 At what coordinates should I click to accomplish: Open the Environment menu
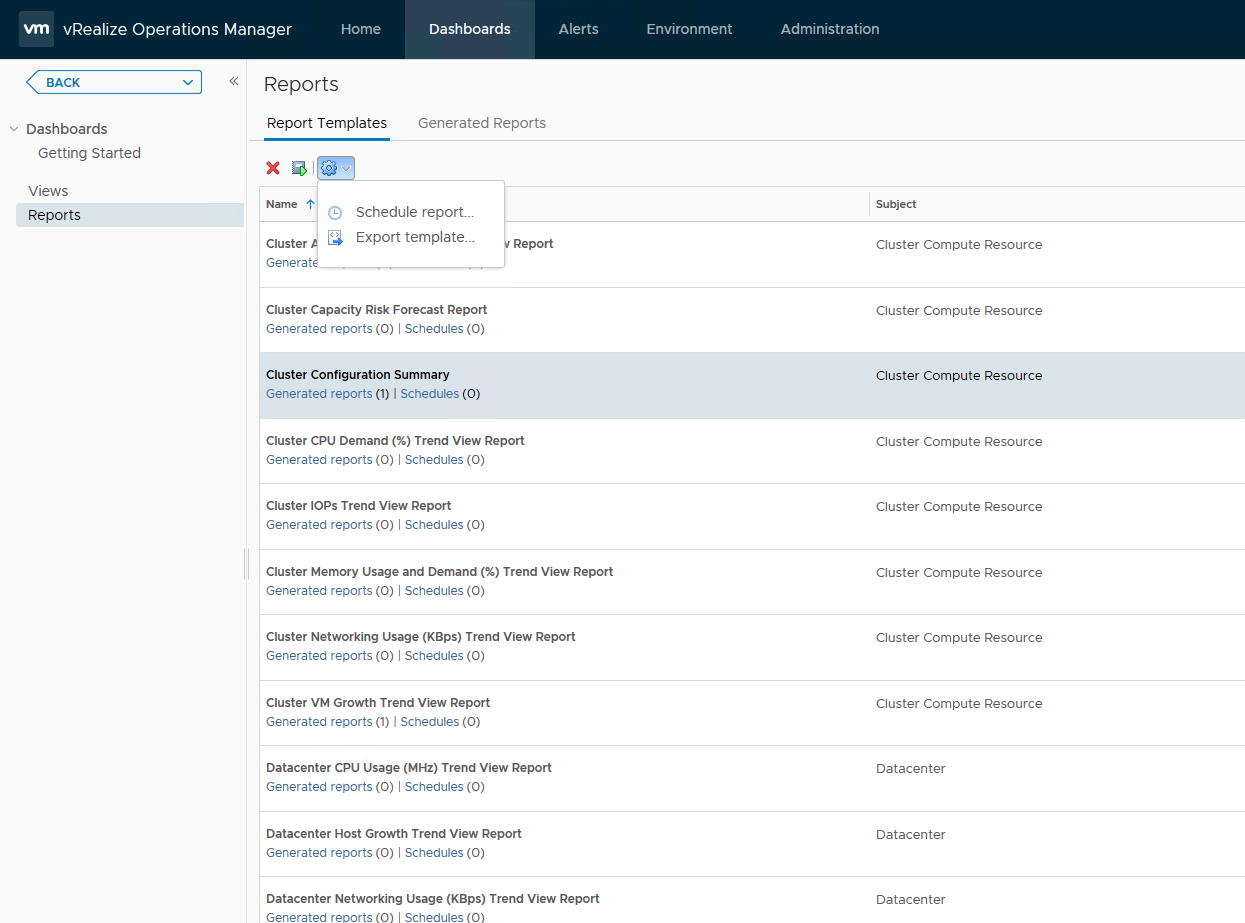(690, 29)
